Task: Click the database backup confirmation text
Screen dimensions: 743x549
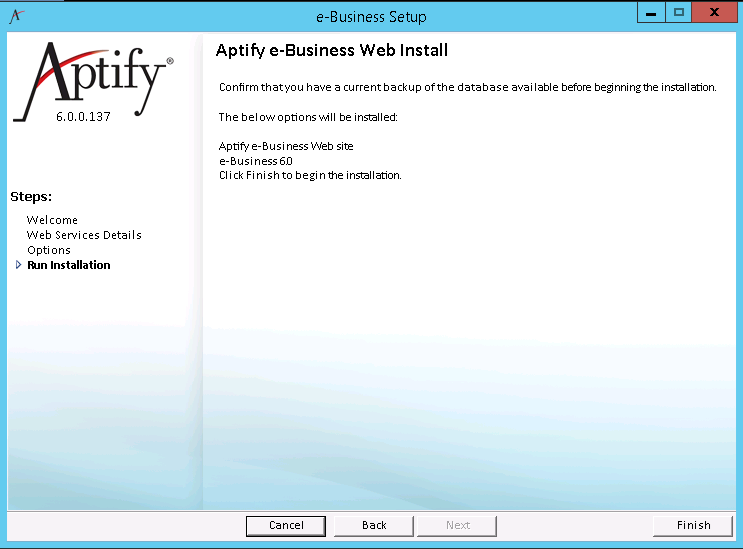Action: [467, 87]
